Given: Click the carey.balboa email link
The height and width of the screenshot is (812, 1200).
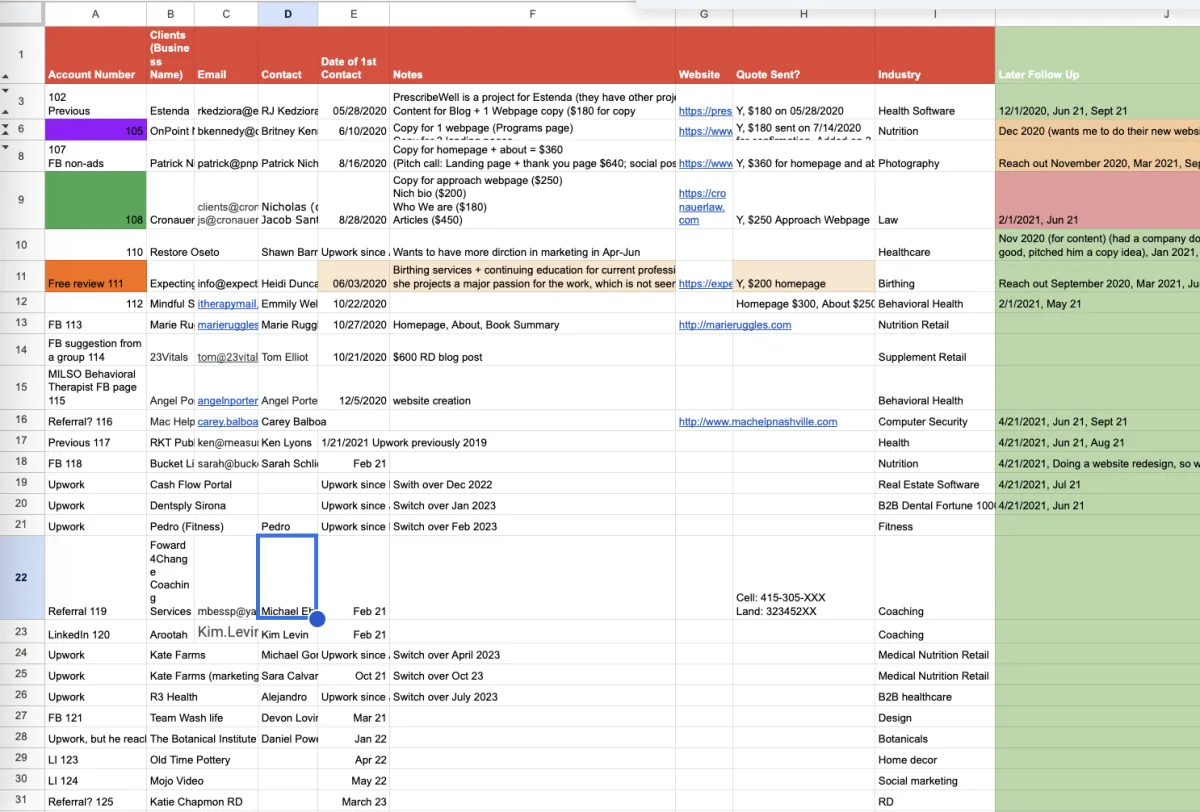Looking at the screenshot, I should pos(227,422).
